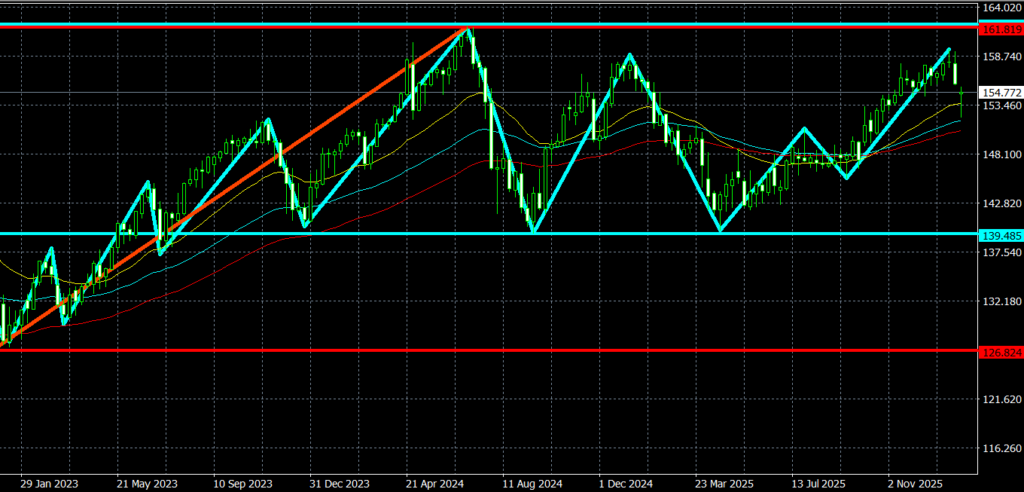
Task: Click the 116.260 price axis value
Action: pyautogui.click(x=1001, y=449)
